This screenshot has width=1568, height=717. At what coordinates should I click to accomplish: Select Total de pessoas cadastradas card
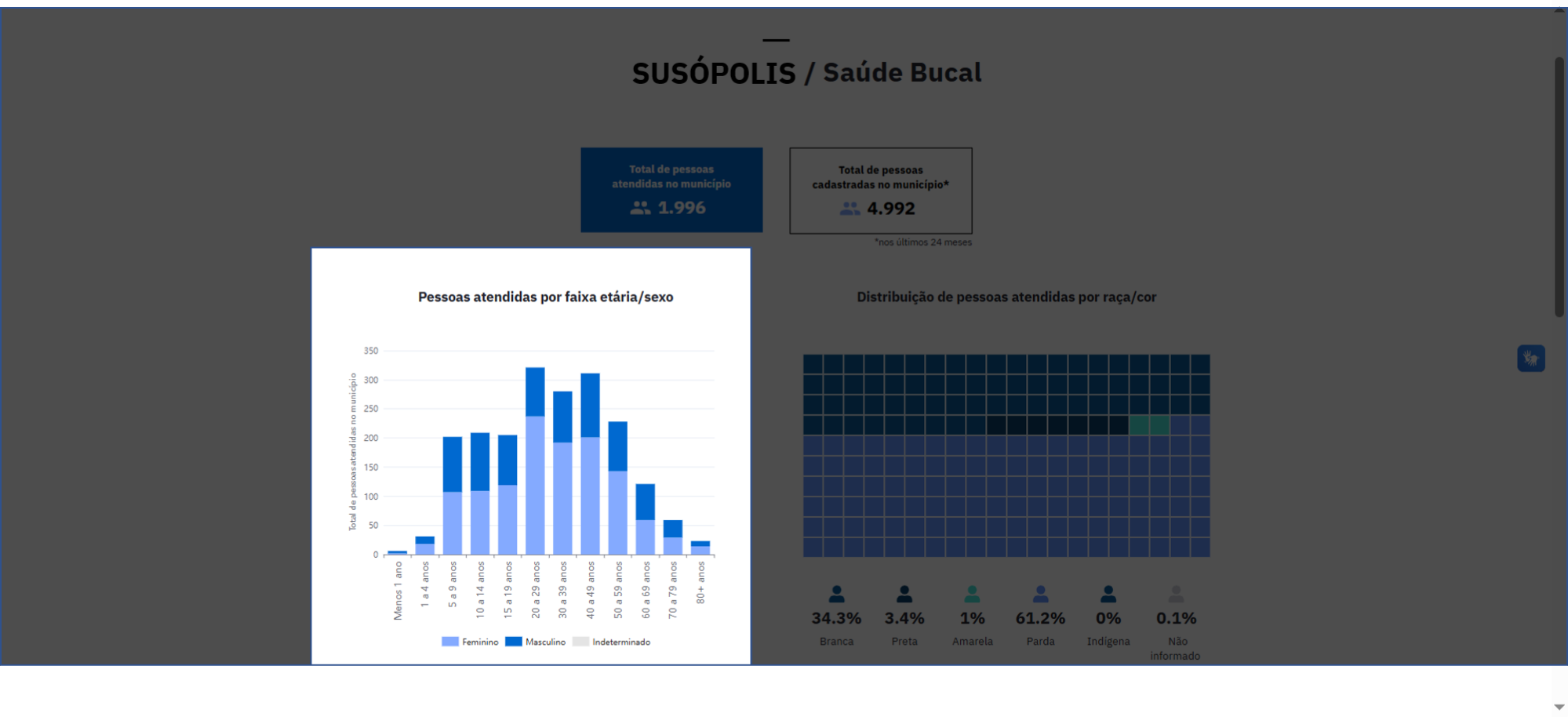(880, 191)
